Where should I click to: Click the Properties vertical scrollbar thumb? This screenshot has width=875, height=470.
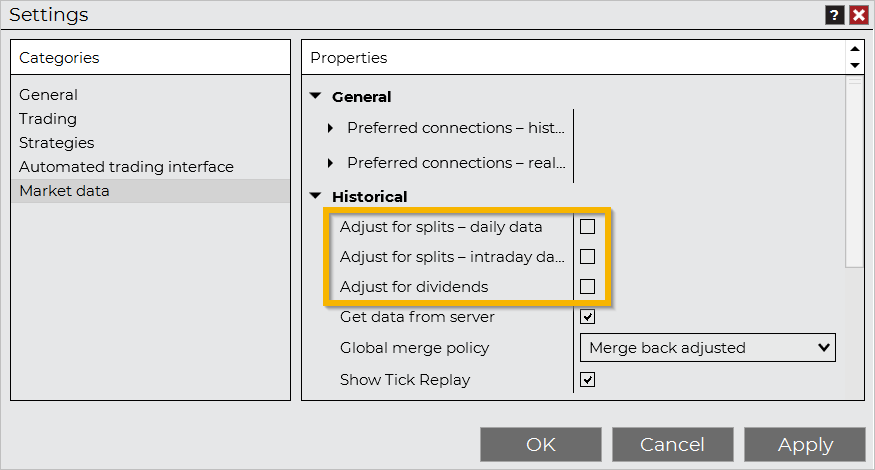(854, 171)
